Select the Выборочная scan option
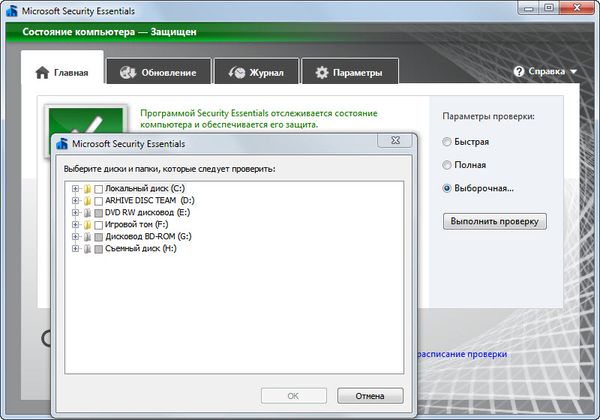Viewport: 600px width, 420px height. 478,188
